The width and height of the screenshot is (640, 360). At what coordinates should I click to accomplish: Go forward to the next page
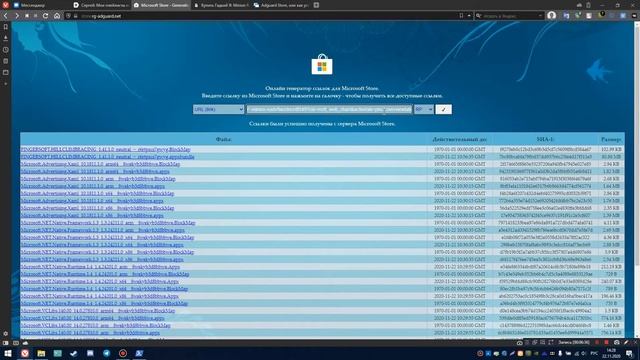pos(16,16)
